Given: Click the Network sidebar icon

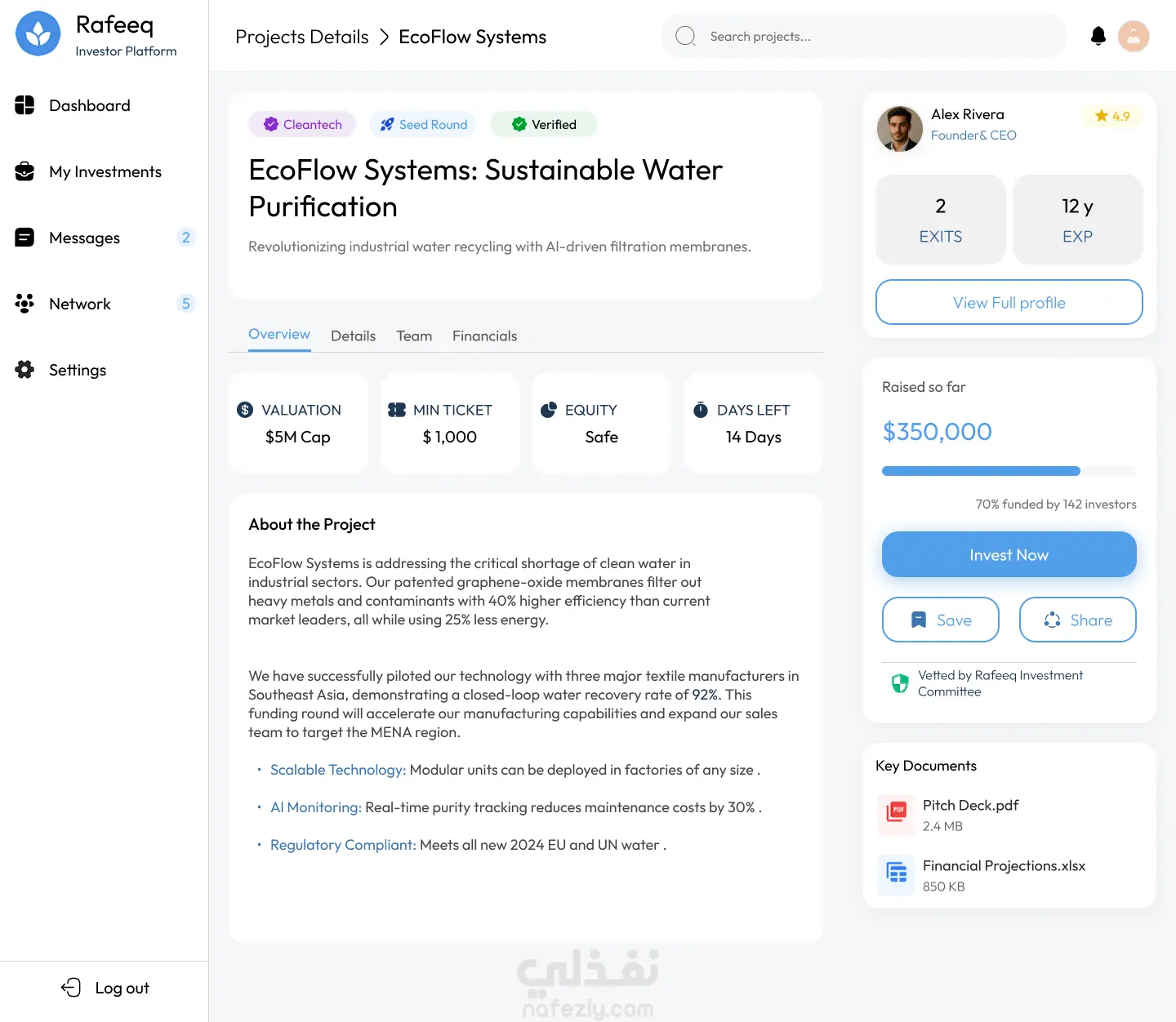Looking at the screenshot, I should point(25,304).
